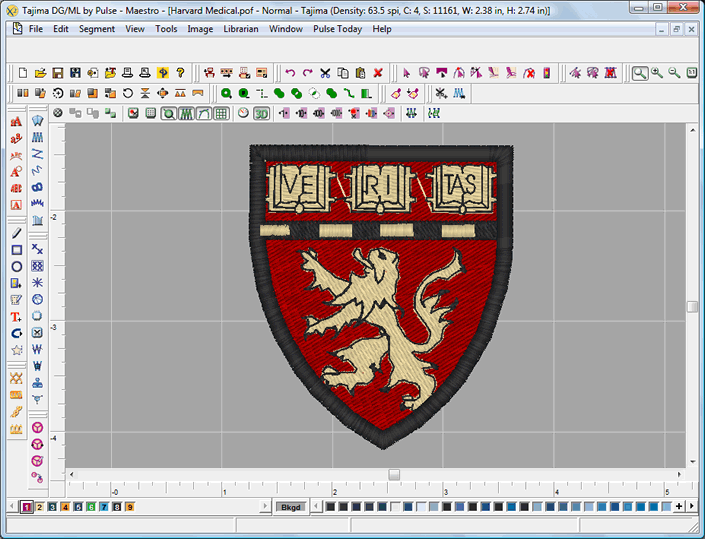
Task: Click the yellow question mark Help icon
Action: (x=180, y=73)
